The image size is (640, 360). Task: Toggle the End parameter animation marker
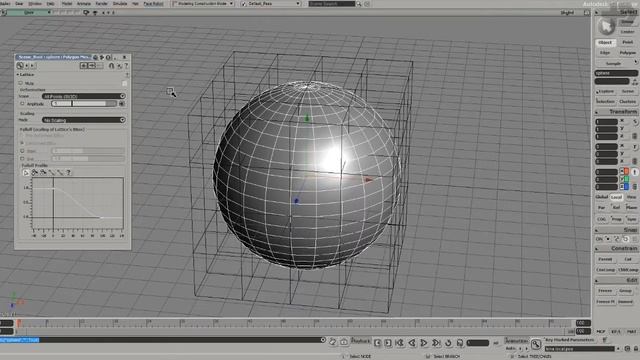22,158
